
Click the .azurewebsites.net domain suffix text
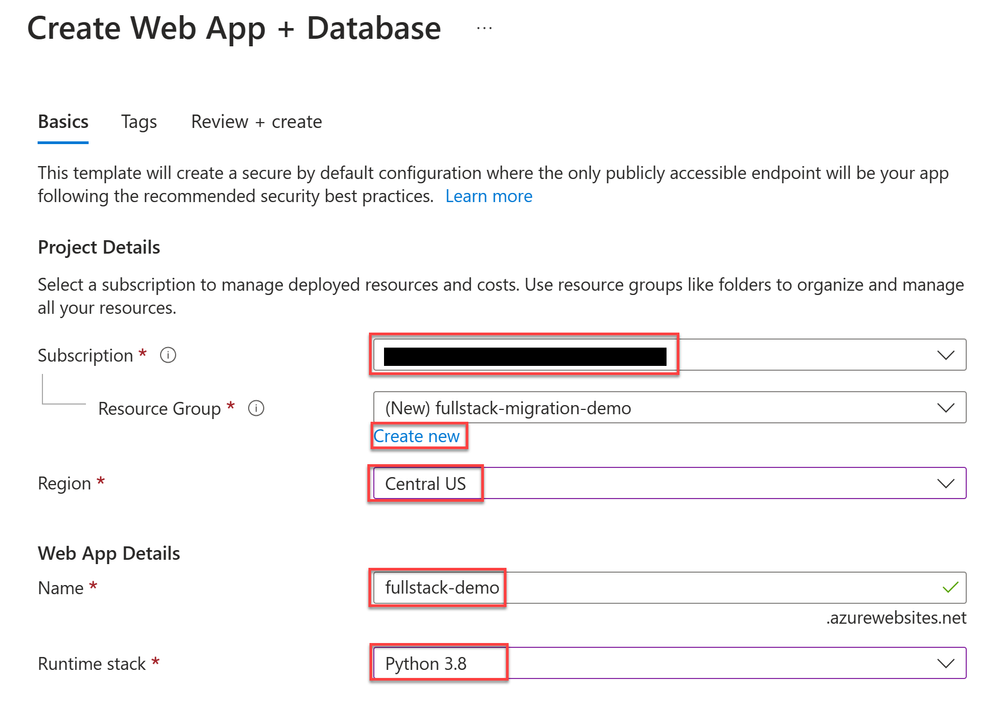(x=896, y=617)
